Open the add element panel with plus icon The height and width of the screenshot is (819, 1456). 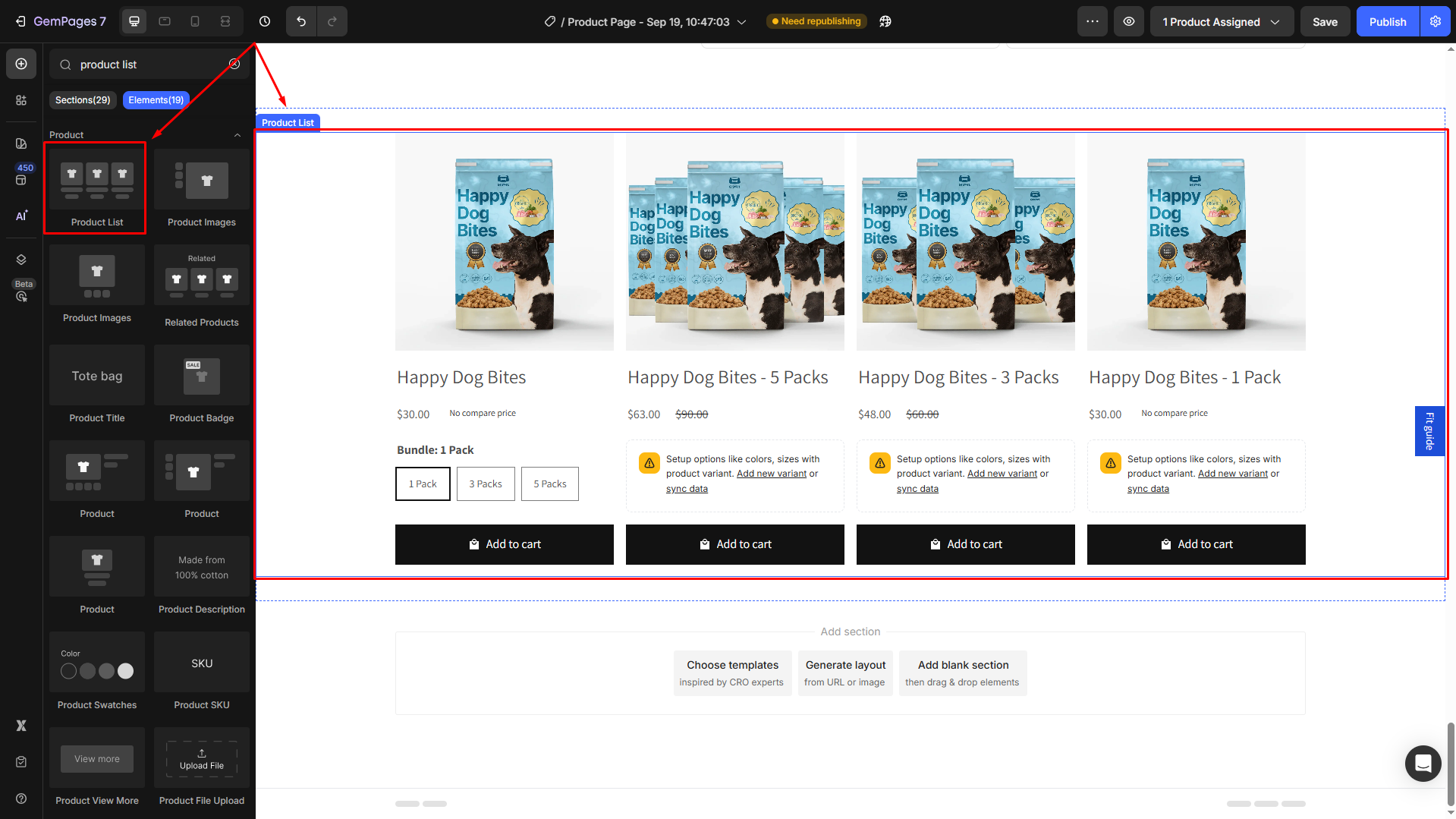pyautogui.click(x=20, y=64)
